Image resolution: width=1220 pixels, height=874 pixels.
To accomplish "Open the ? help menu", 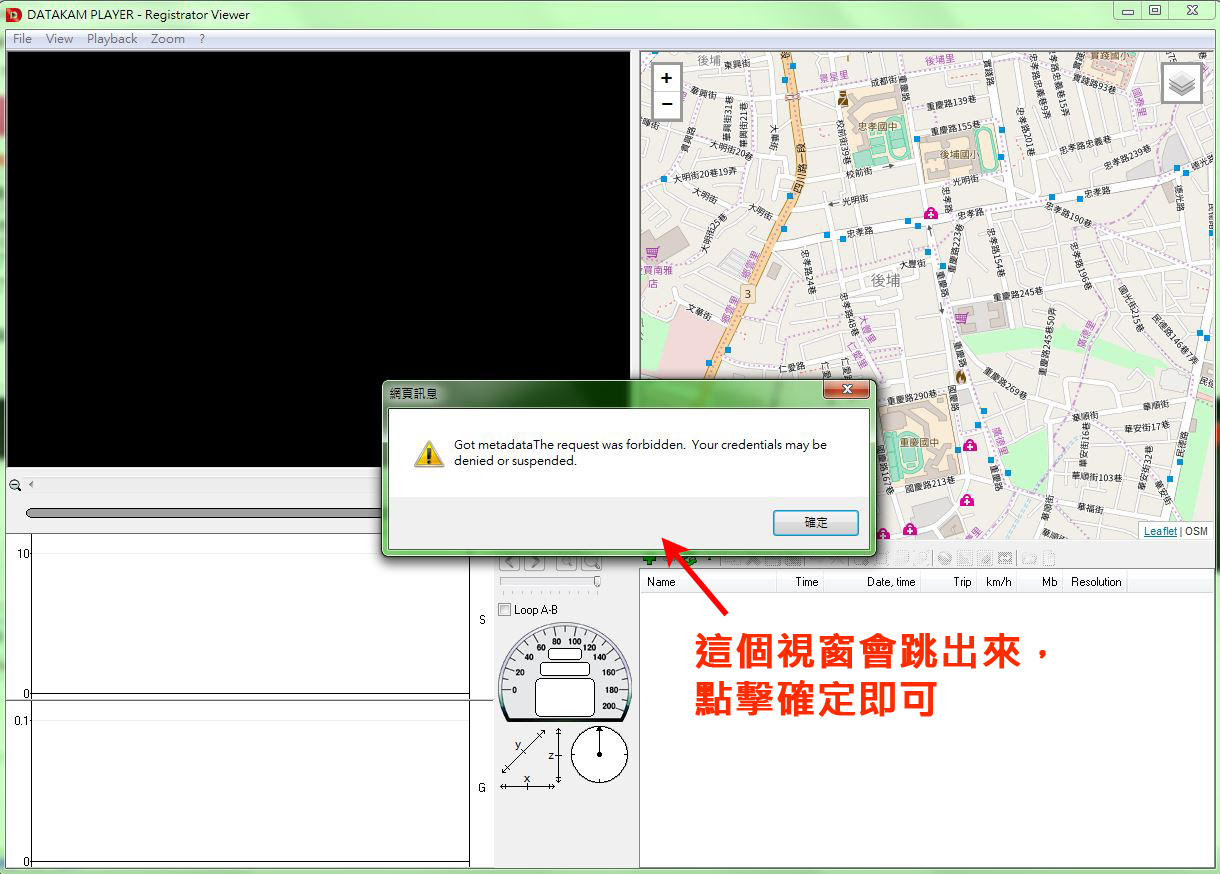I will click(202, 39).
